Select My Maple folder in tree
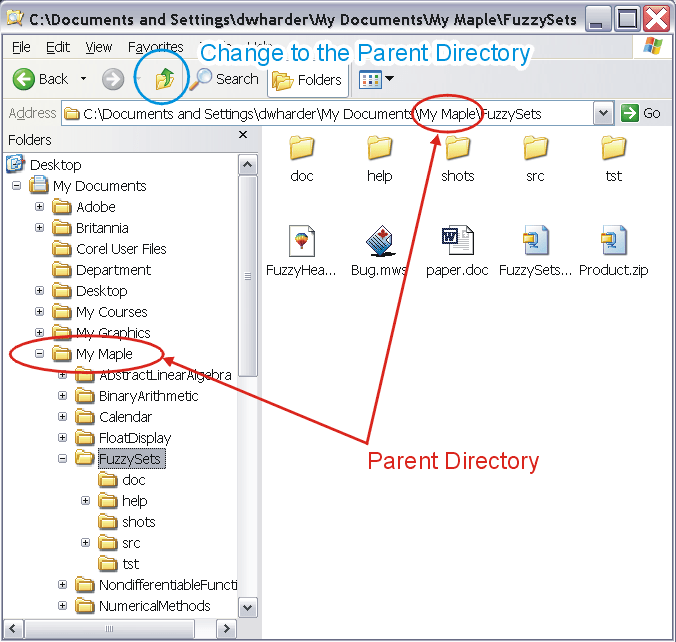Viewport: 676px width, 642px height. point(92,354)
